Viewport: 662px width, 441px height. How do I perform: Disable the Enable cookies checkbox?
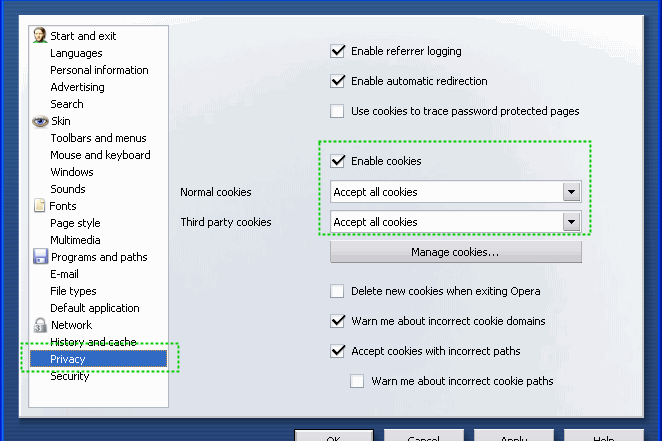click(338, 161)
